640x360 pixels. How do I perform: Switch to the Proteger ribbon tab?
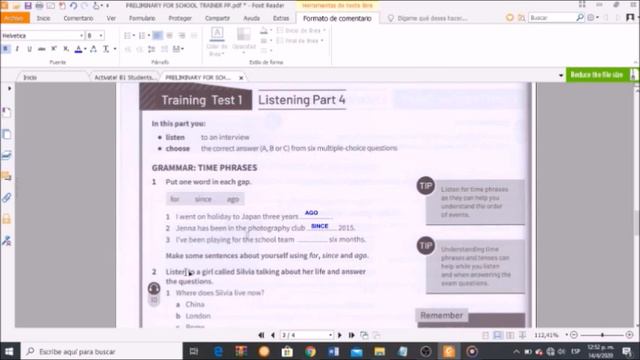(180, 18)
